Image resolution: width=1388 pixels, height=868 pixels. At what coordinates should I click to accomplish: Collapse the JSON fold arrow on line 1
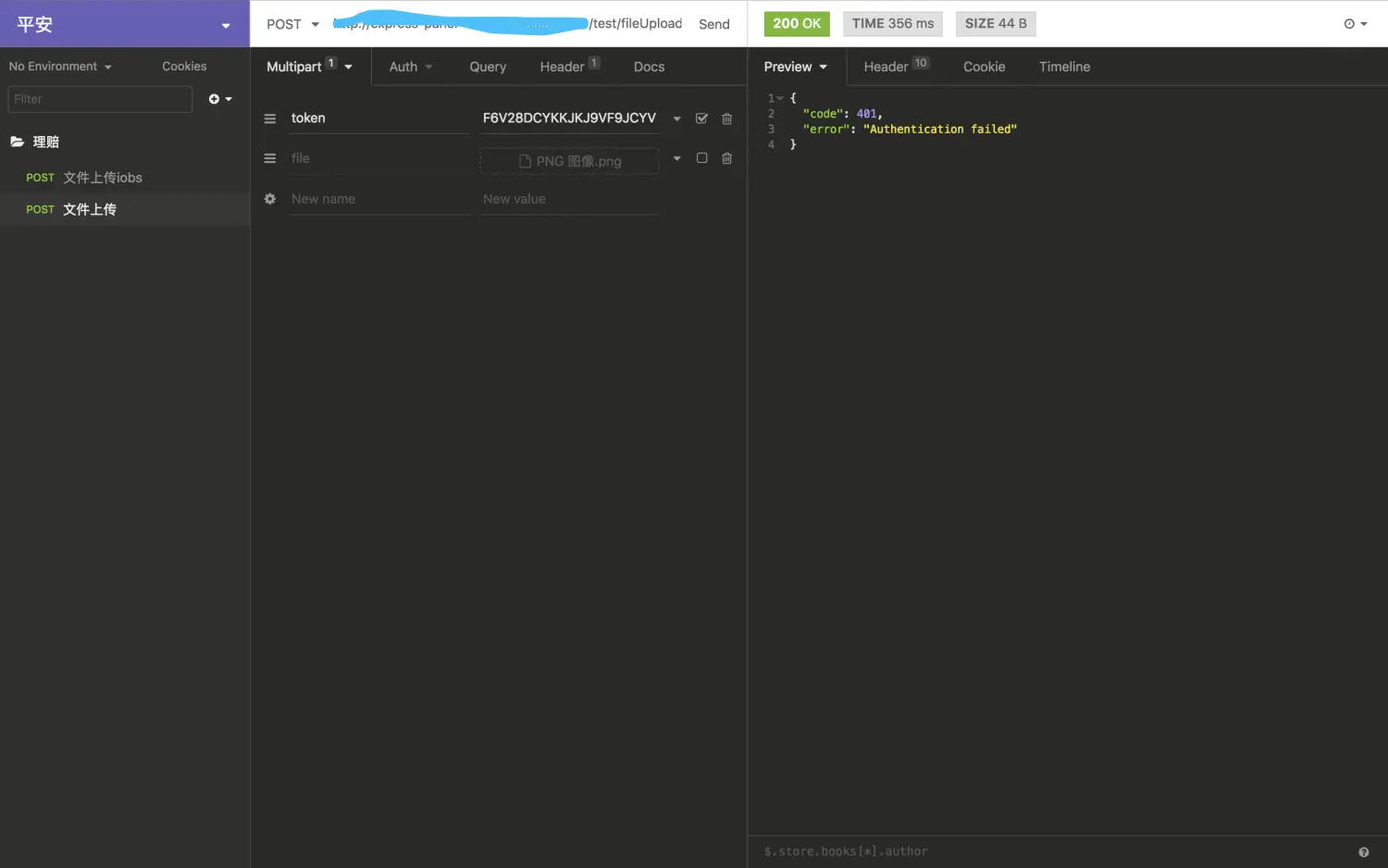[x=780, y=98]
